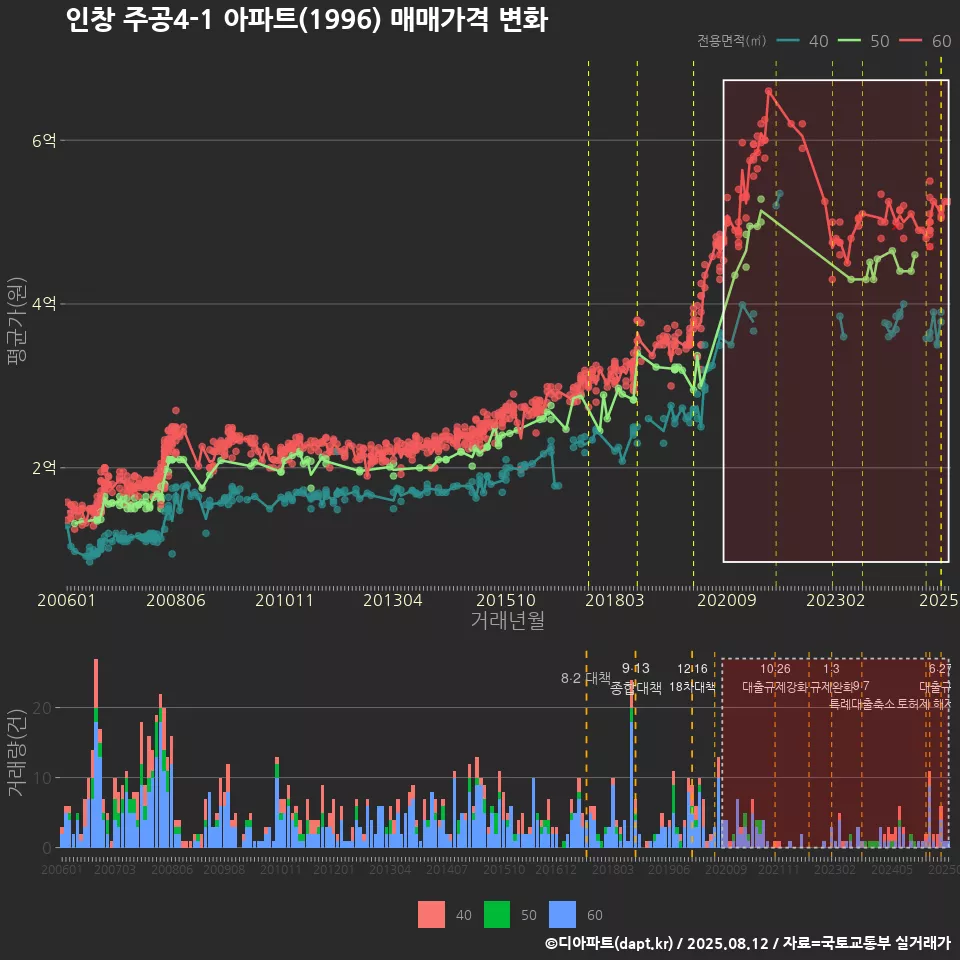Click the 거래량(건) volume axis title
960x960 pixels.
(x=16, y=752)
